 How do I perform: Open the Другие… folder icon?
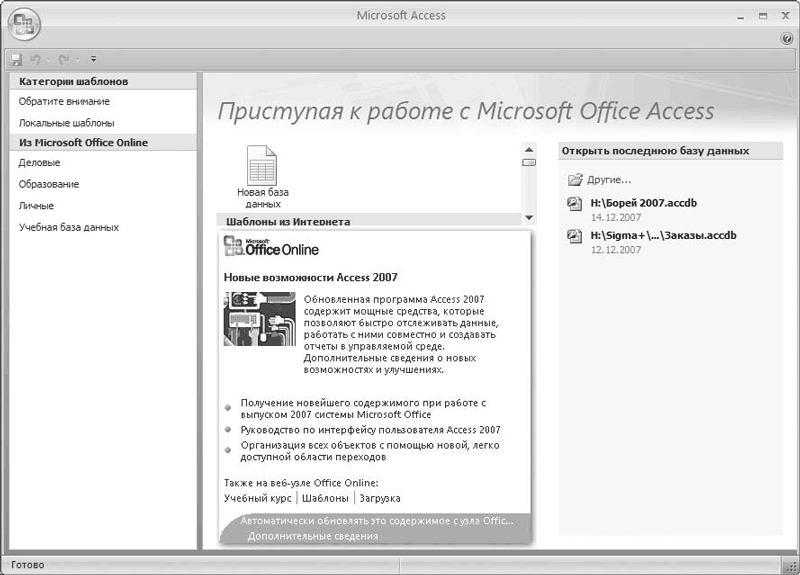click(x=575, y=180)
